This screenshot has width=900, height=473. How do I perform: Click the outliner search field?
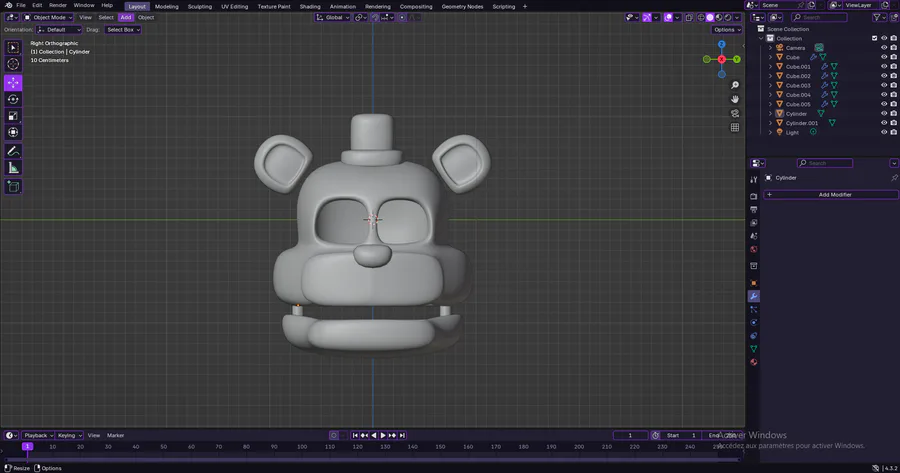tap(819, 17)
